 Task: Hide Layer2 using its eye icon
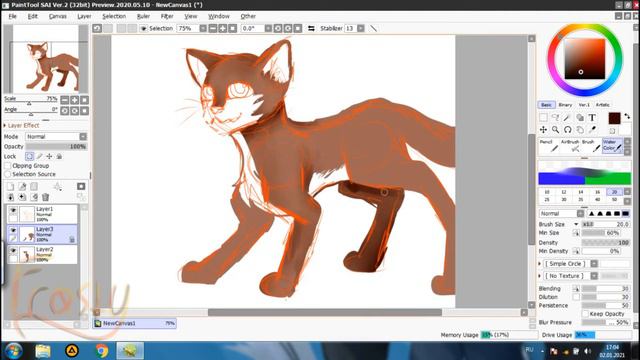tap(13, 251)
